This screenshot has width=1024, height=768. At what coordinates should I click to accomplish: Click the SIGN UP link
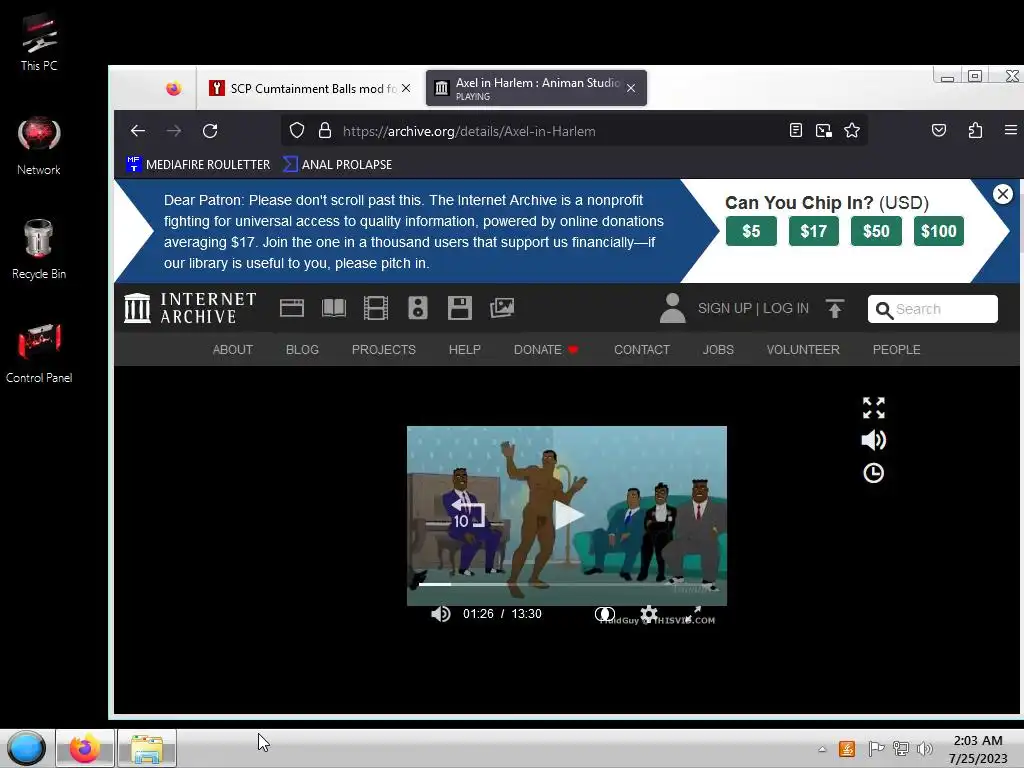(x=724, y=308)
